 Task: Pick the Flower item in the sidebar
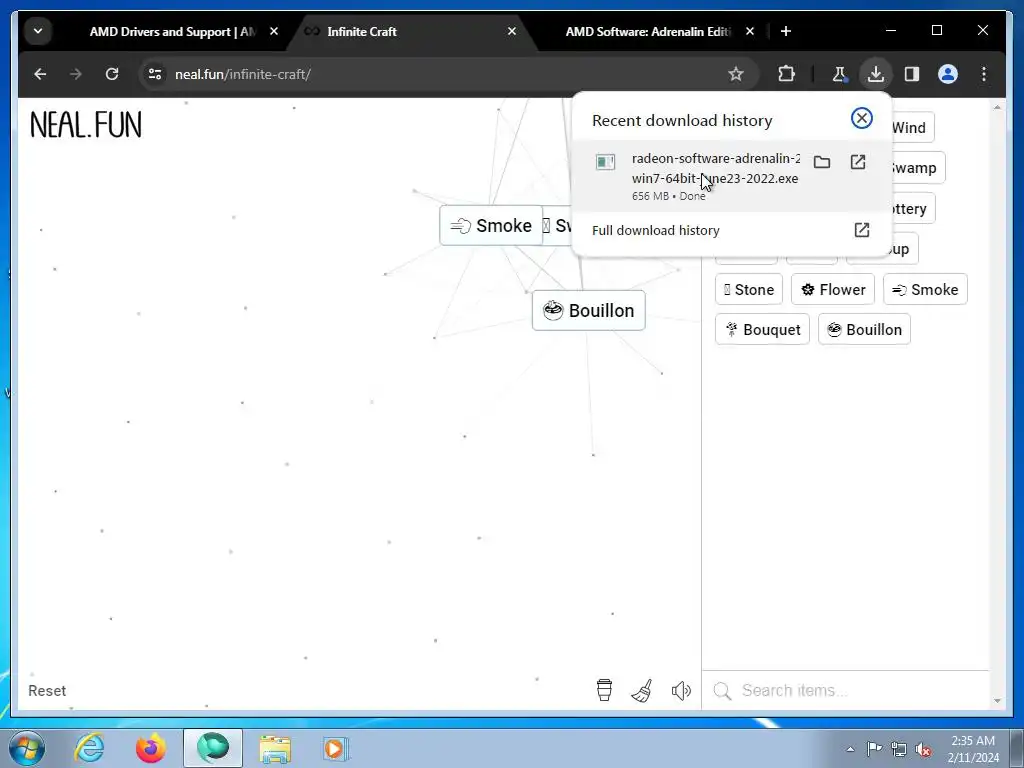point(833,289)
